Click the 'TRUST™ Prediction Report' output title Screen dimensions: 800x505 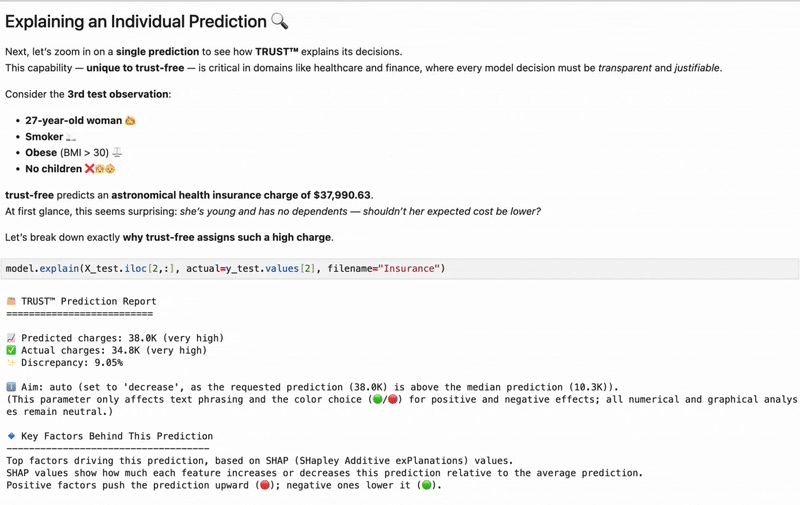click(x=89, y=301)
